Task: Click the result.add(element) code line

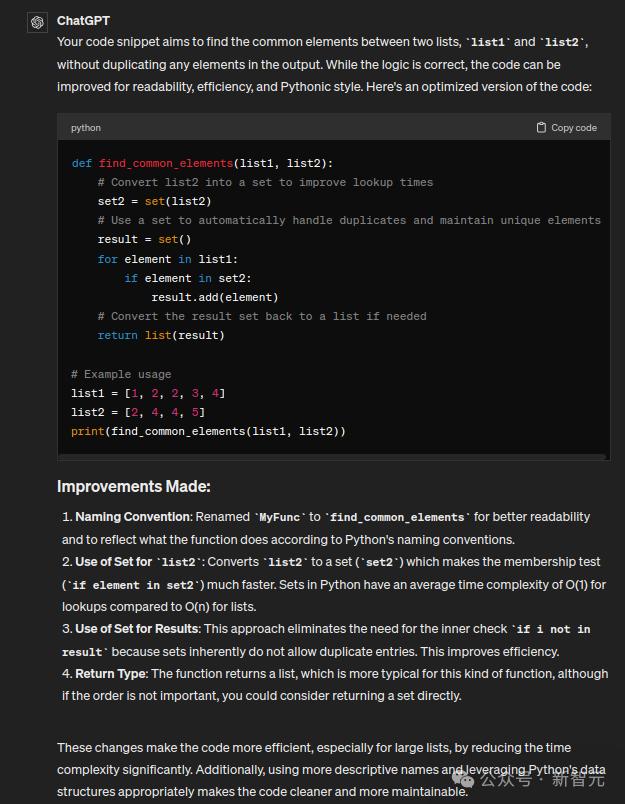Action: [x=214, y=297]
